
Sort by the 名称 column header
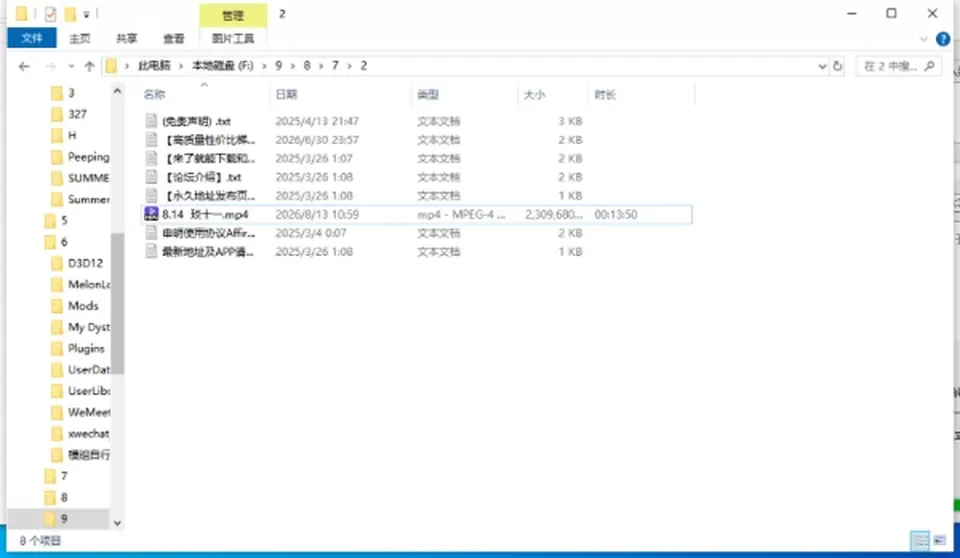154,94
